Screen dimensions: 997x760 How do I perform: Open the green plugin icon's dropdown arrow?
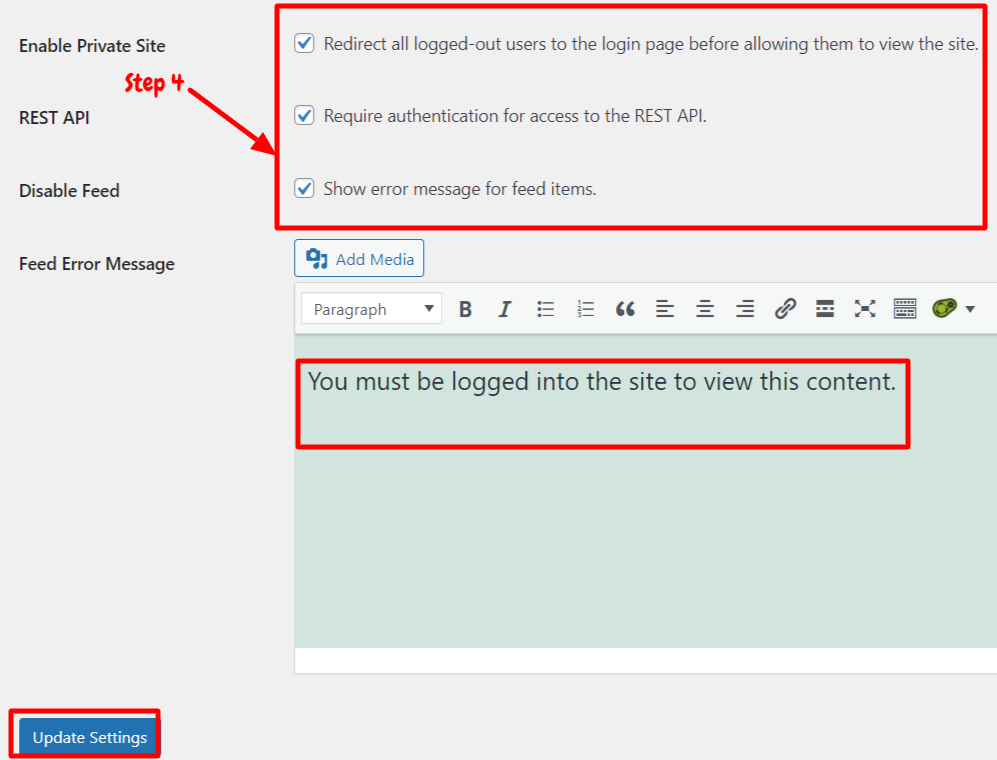pos(970,309)
